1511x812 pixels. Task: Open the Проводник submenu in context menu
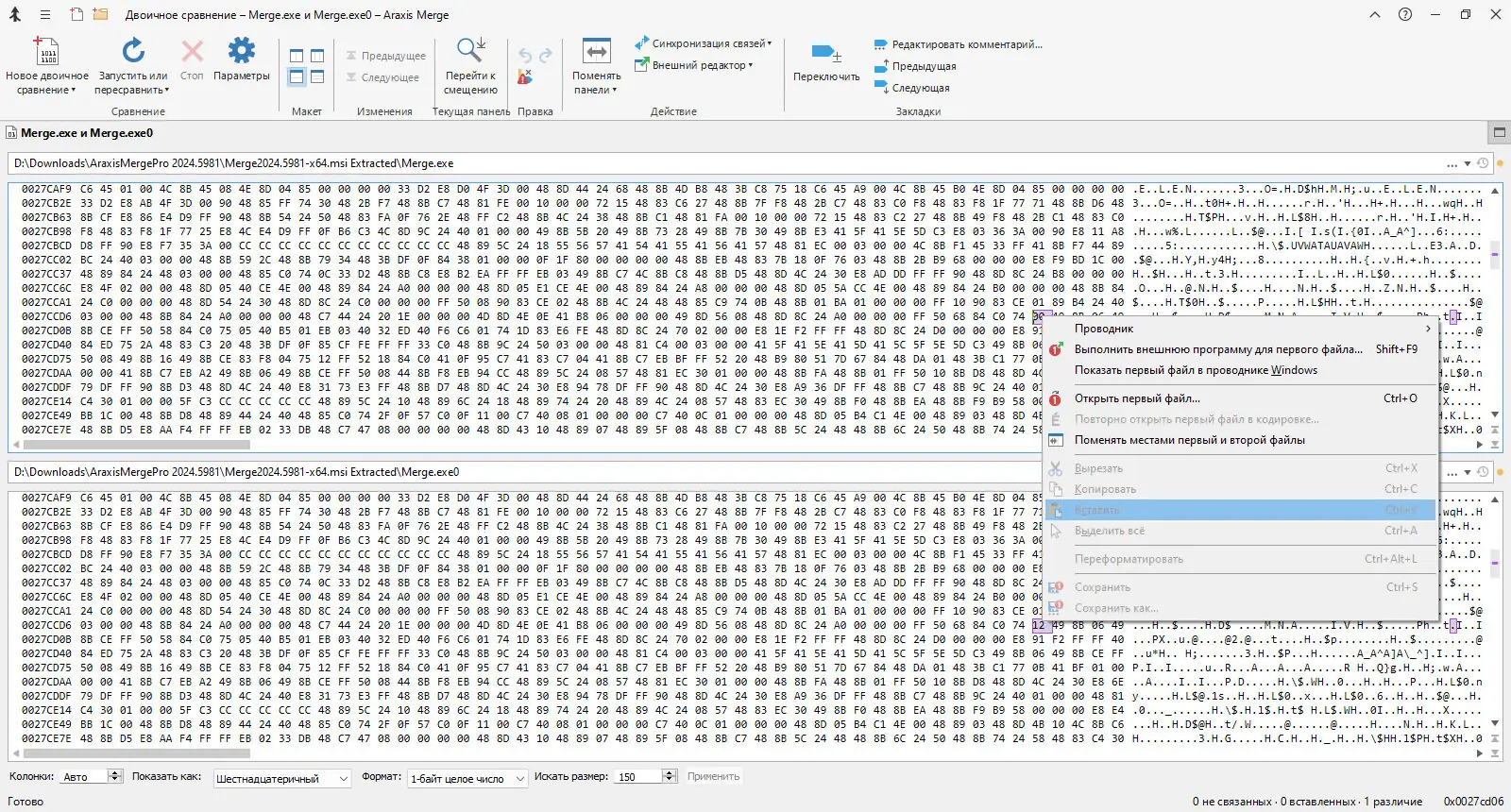(x=1241, y=329)
